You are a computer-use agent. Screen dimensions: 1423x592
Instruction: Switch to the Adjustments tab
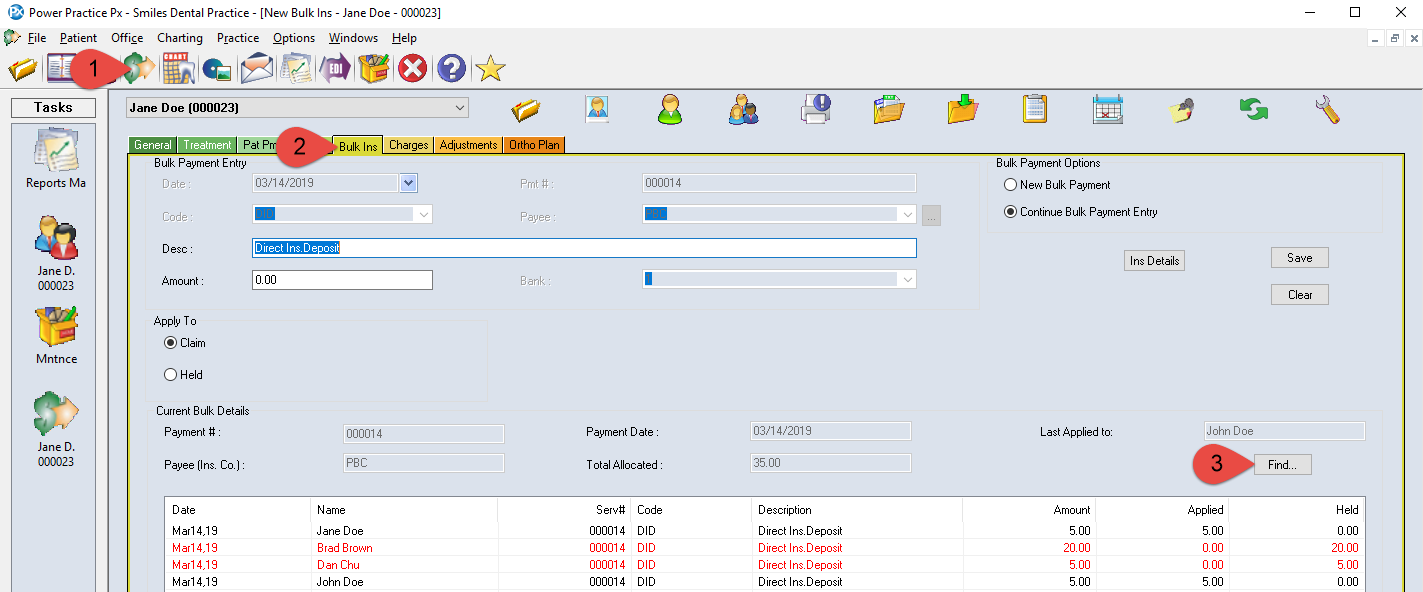(468, 145)
